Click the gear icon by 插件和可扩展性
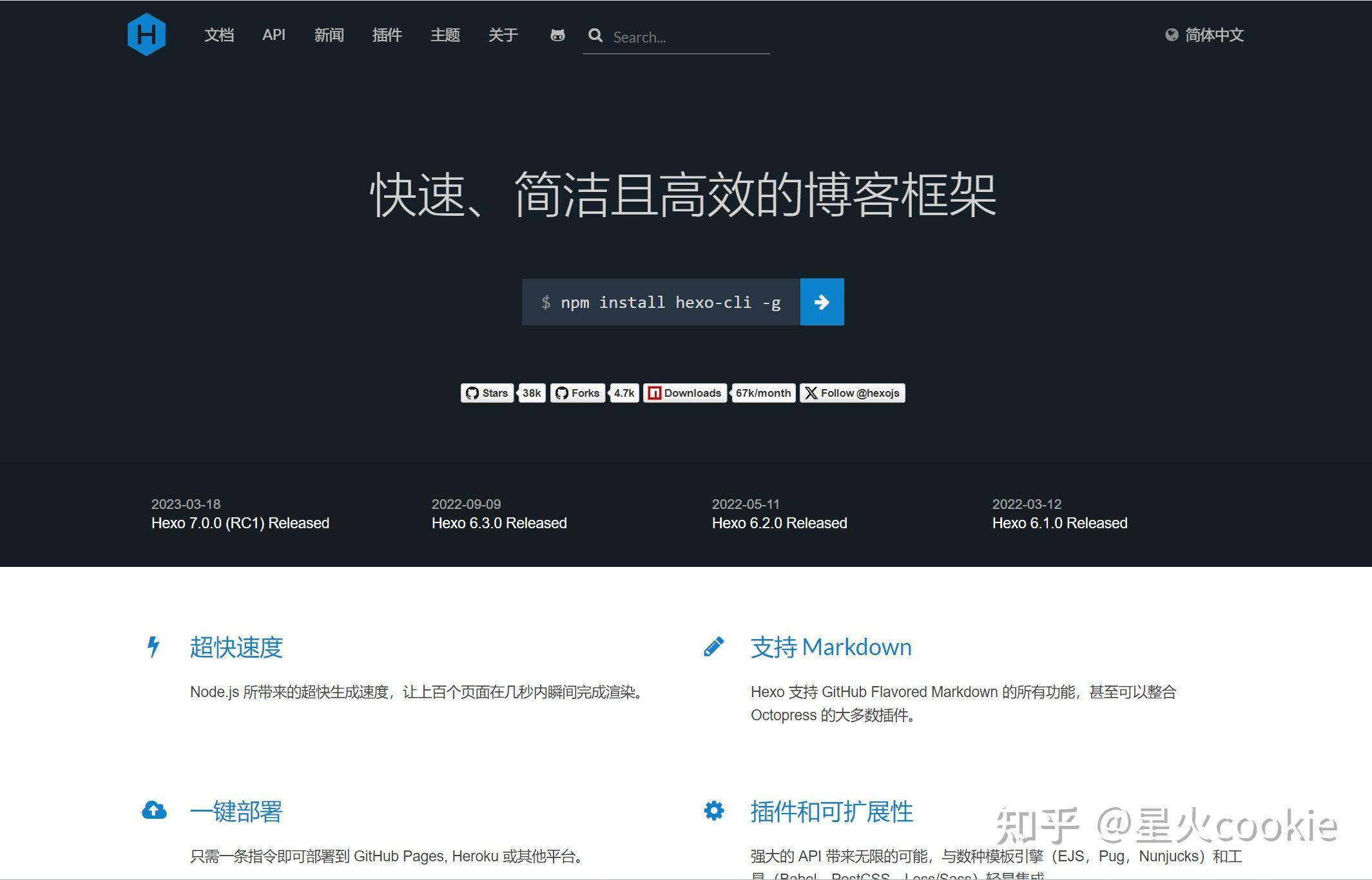The image size is (1372, 880). click(713, 810)
